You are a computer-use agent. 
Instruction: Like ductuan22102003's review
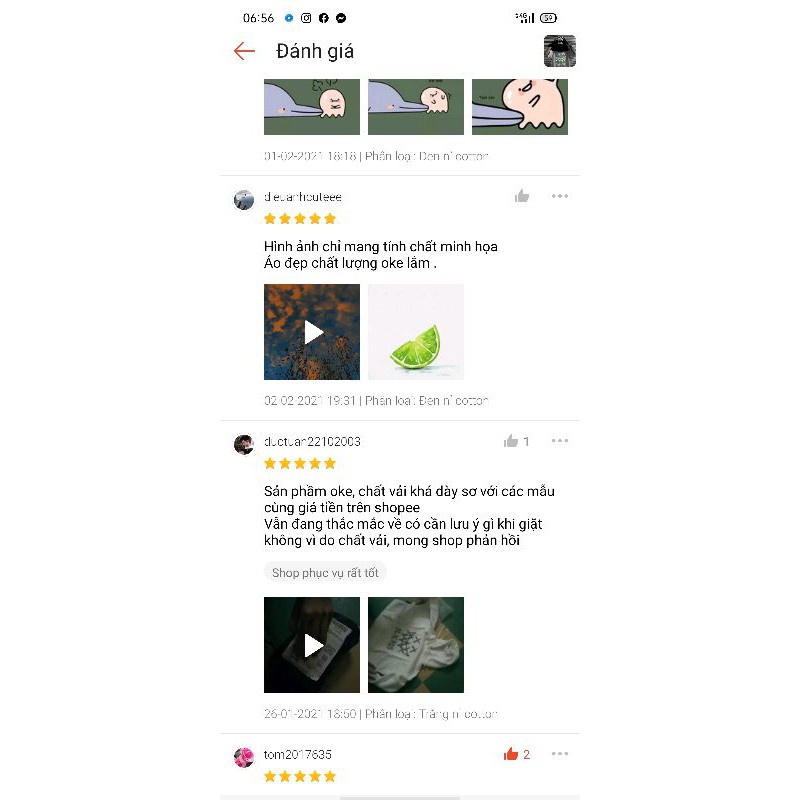click(x=511, y=441)
